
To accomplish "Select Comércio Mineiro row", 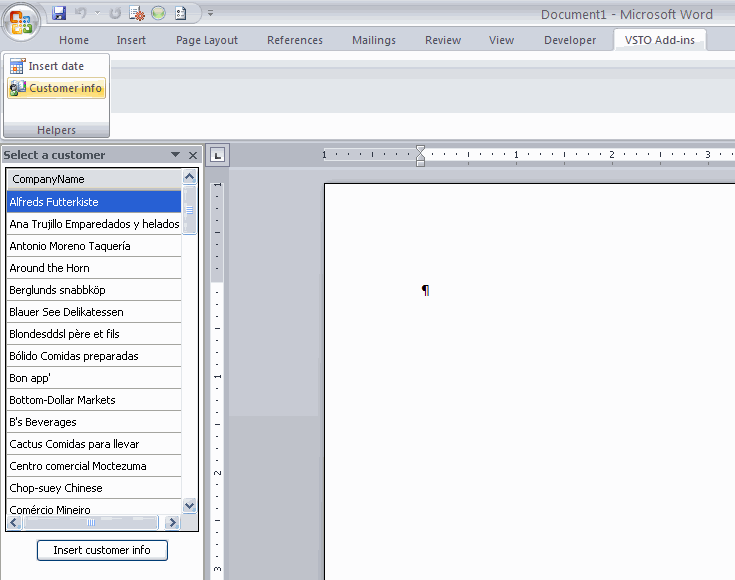I will (94, 507).
